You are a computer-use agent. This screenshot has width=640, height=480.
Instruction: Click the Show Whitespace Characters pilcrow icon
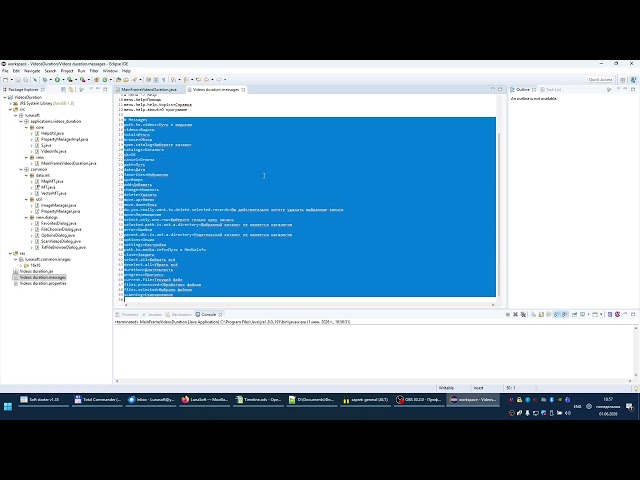[x=163, y=80]
